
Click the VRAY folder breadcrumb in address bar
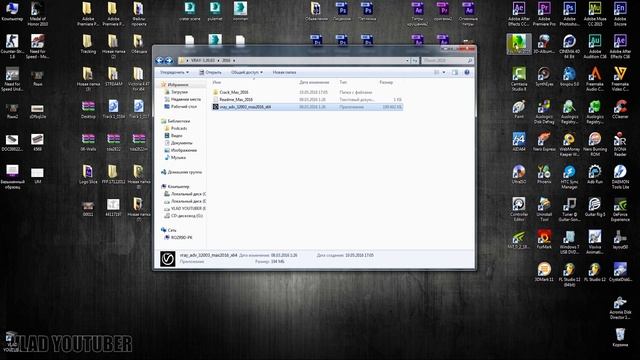pos(203,60)
